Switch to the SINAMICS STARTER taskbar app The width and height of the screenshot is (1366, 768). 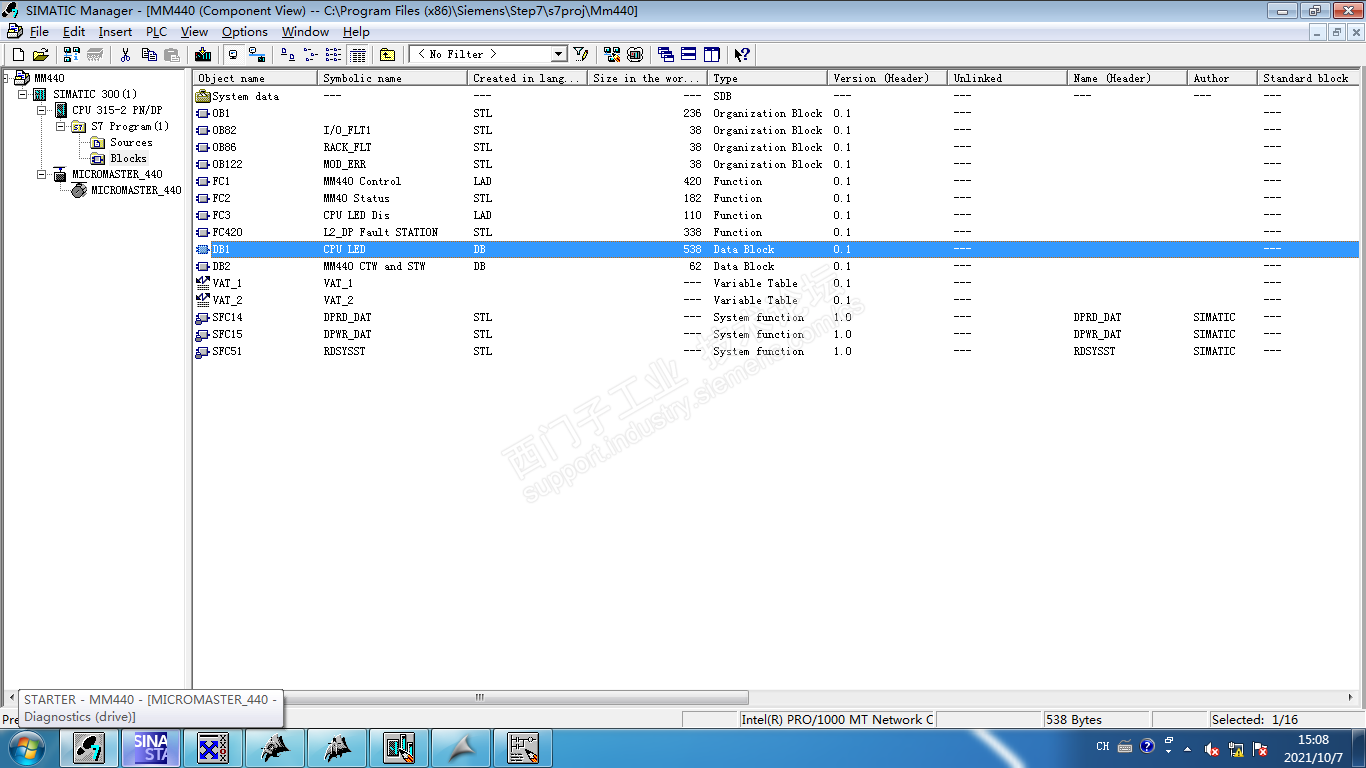pyautogui.click(x=151, y=748)
